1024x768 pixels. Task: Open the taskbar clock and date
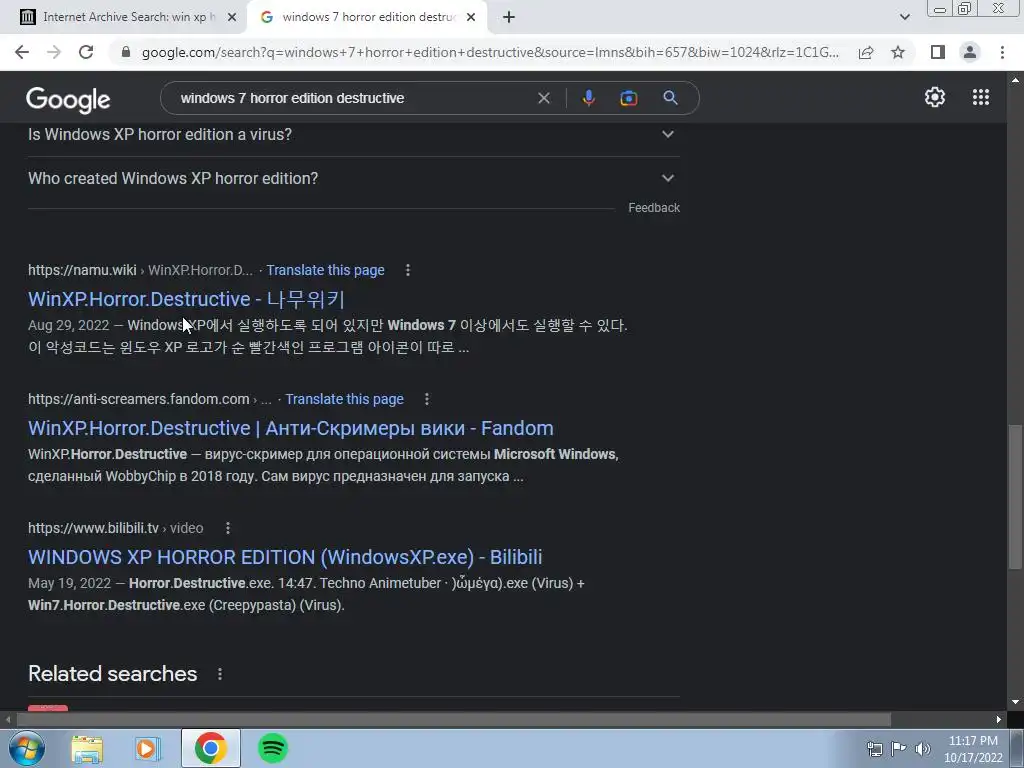[973, 749]
